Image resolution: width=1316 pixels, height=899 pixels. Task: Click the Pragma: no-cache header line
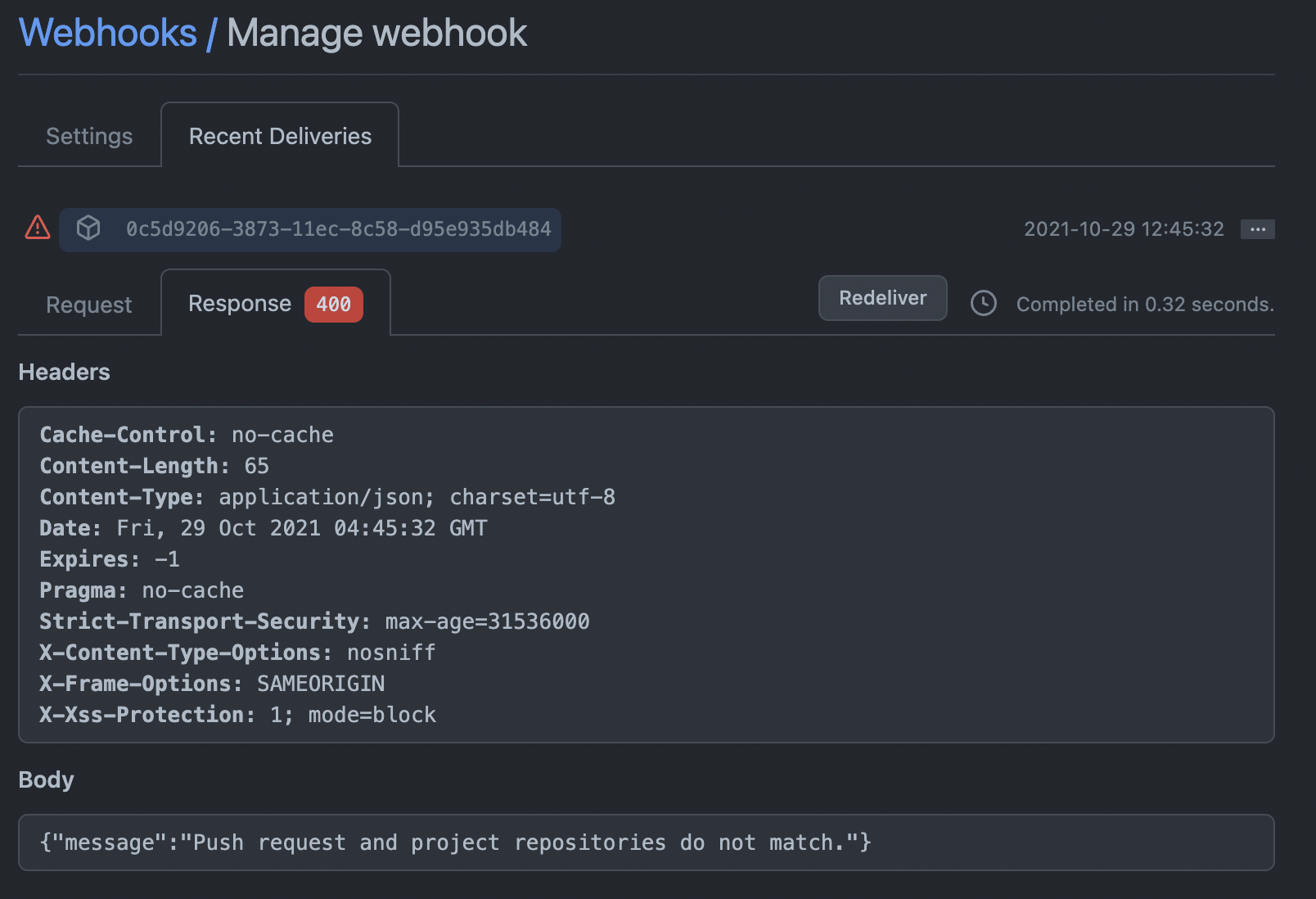[x=142, y=590]
